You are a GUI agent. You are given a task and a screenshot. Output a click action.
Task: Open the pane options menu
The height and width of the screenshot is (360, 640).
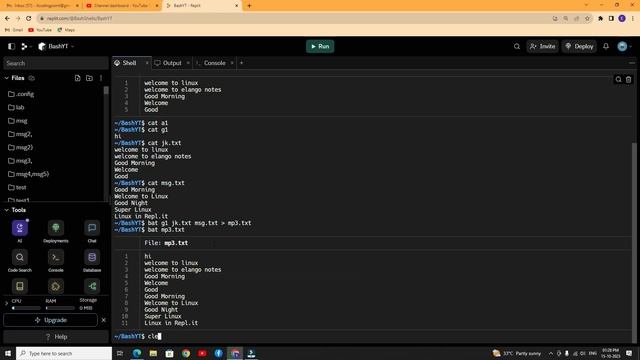pos(632,63)
